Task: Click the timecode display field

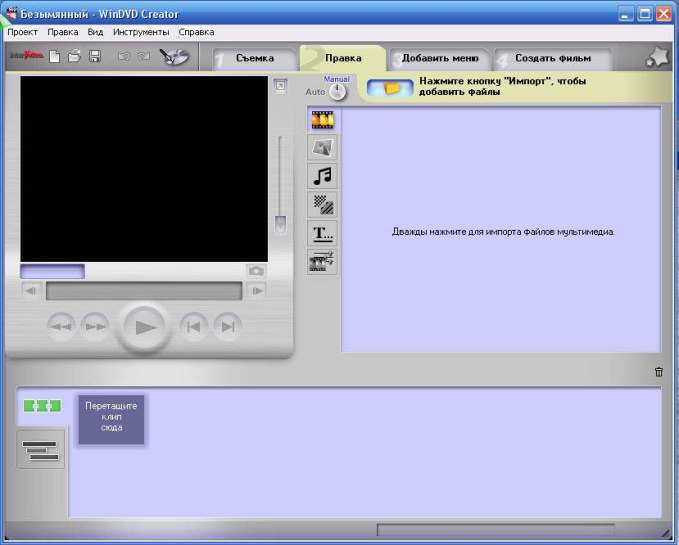Action: 52,271
